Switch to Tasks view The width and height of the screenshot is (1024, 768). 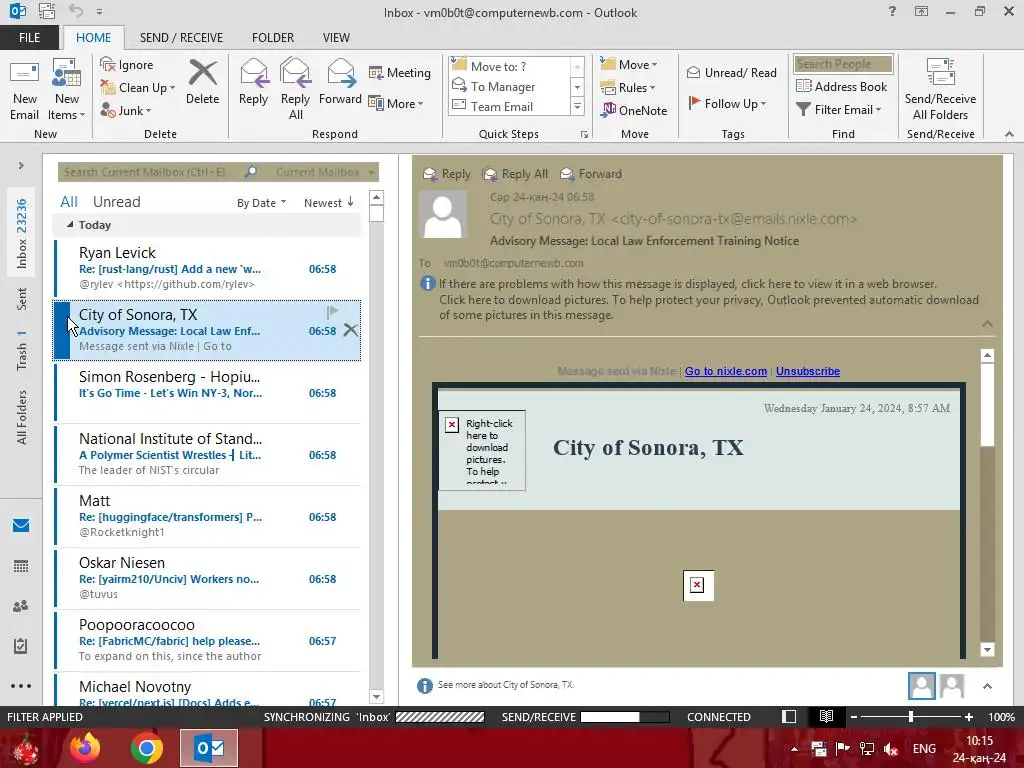pos(21,646)
